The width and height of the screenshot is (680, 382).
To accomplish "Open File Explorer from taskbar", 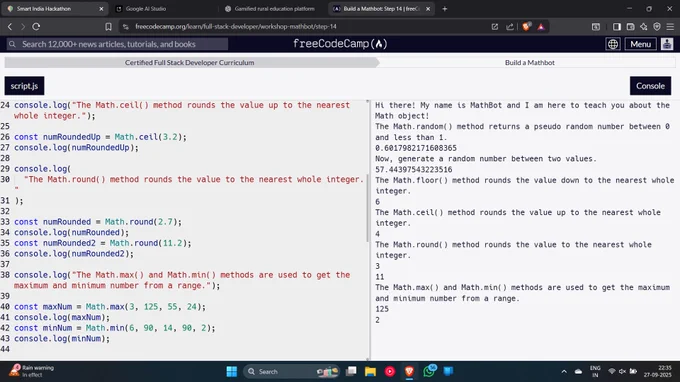I will coord(370,372).
